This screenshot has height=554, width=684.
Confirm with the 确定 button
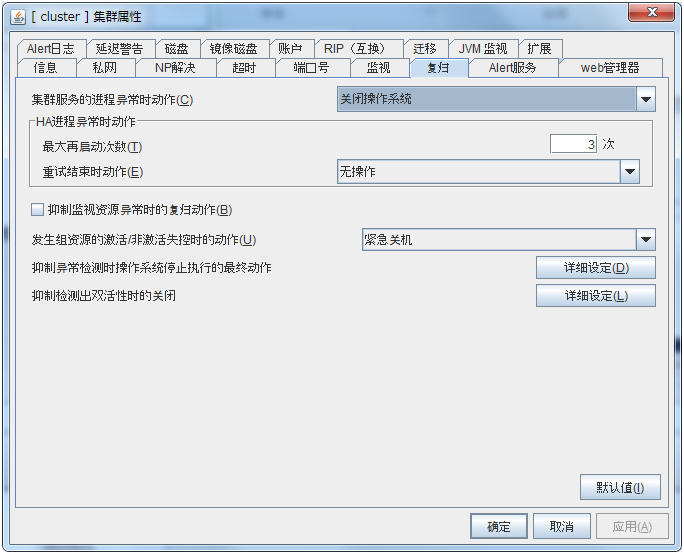[499, 527]
